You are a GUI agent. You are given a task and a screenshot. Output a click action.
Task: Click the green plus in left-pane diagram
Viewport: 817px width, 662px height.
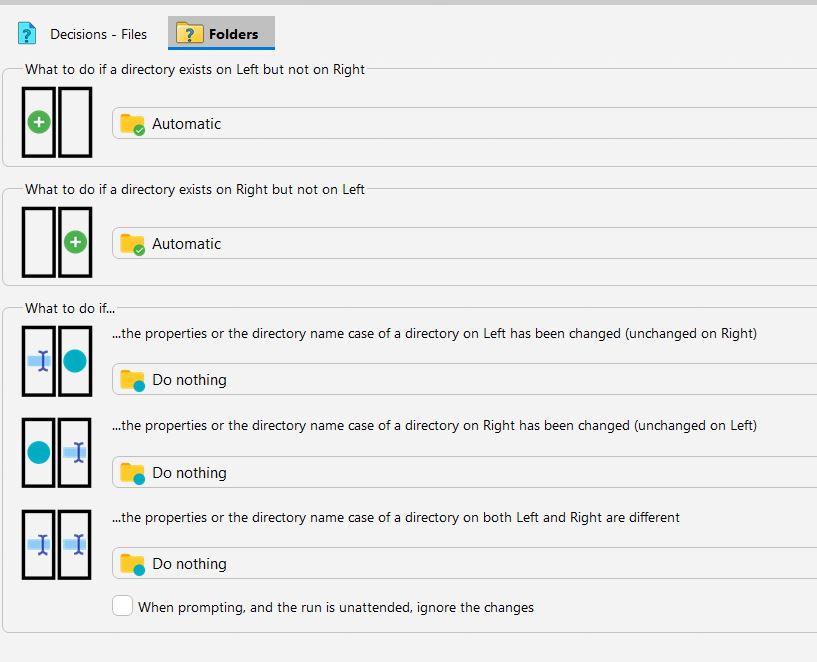(39, 123)
